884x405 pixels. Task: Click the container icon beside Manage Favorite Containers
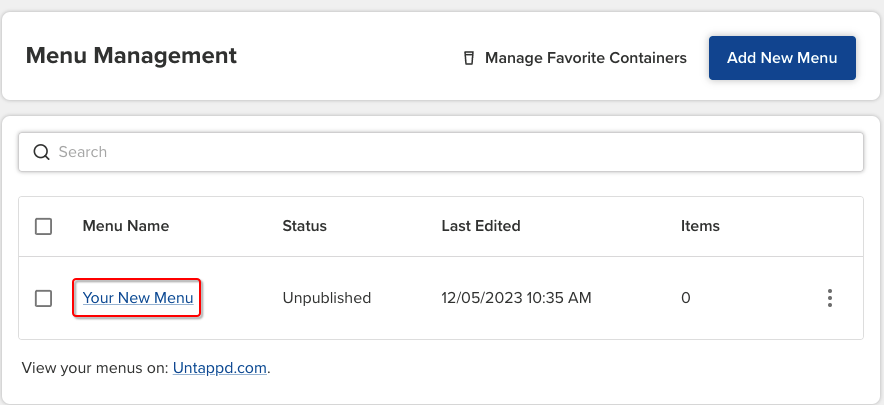[468, 58]
